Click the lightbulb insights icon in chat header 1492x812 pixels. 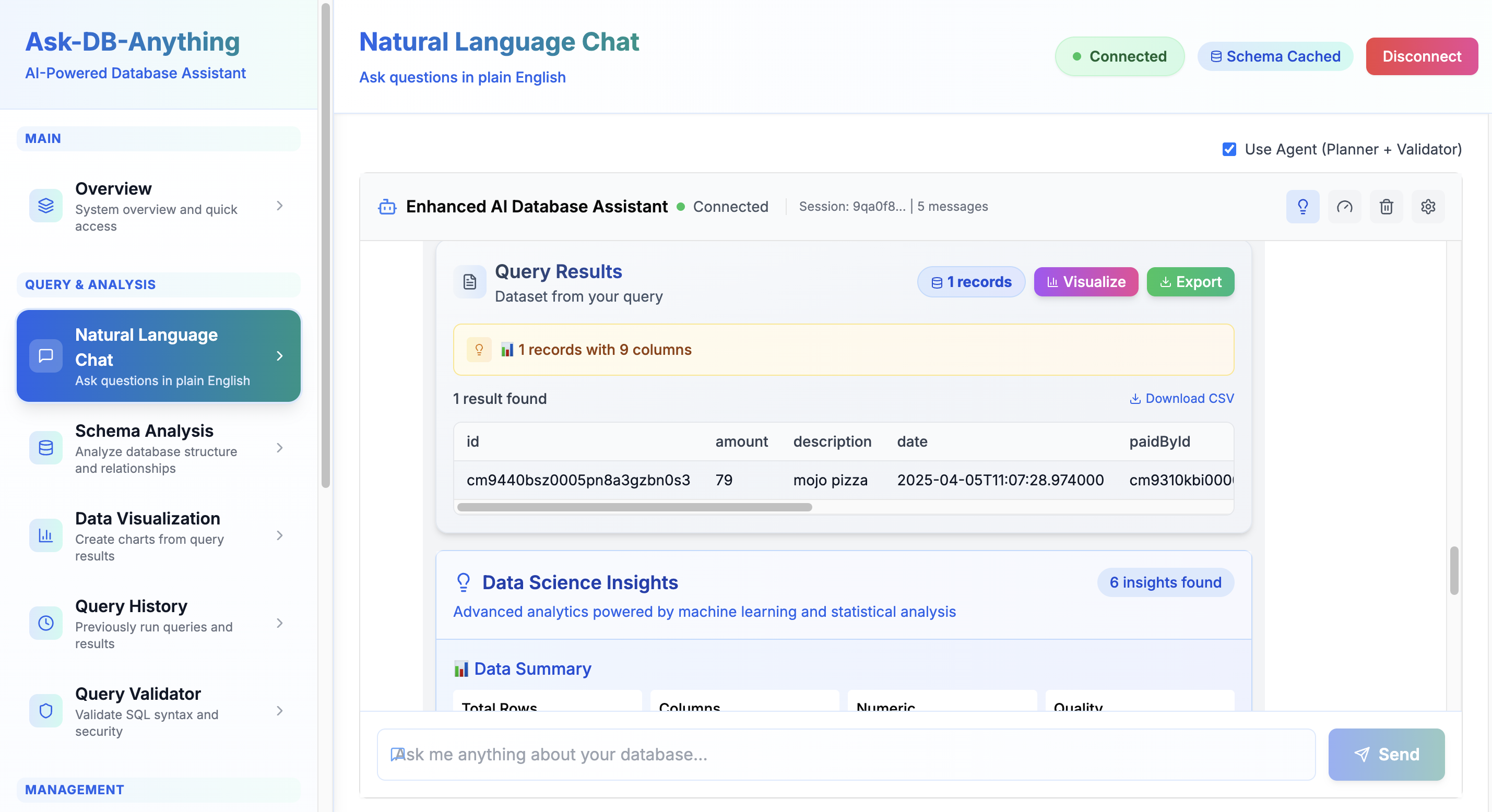point(1302,207)
